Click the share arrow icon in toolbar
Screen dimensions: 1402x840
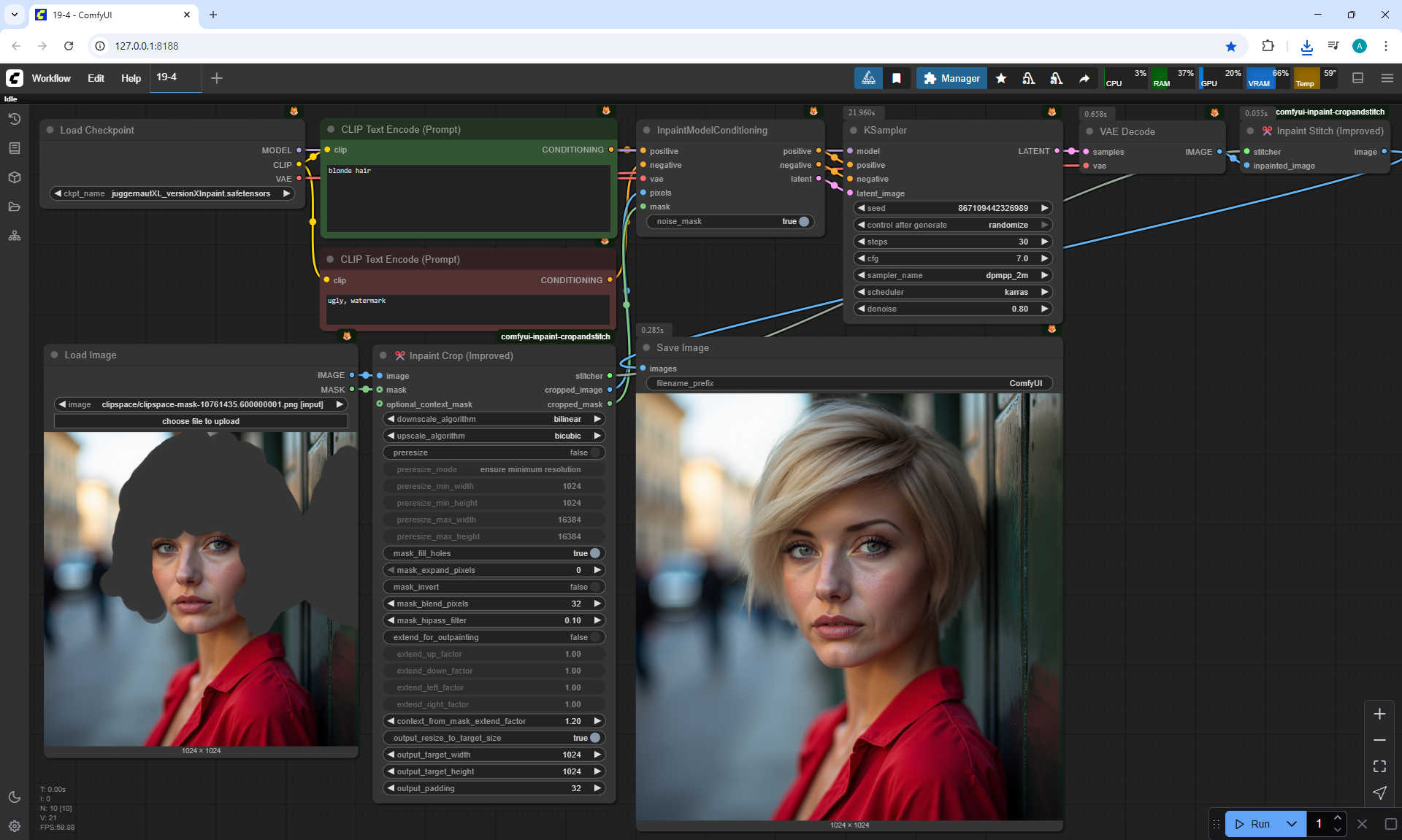(x=1084, y=78)
